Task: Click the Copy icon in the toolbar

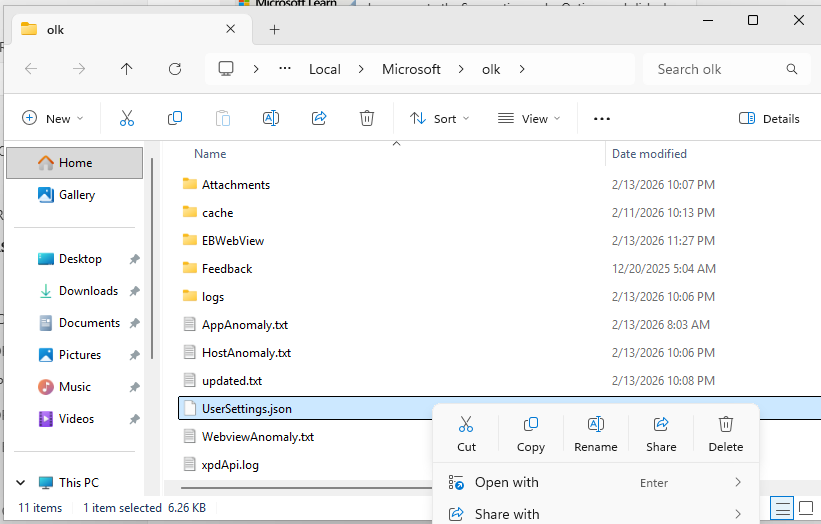Action: [175, 118]
